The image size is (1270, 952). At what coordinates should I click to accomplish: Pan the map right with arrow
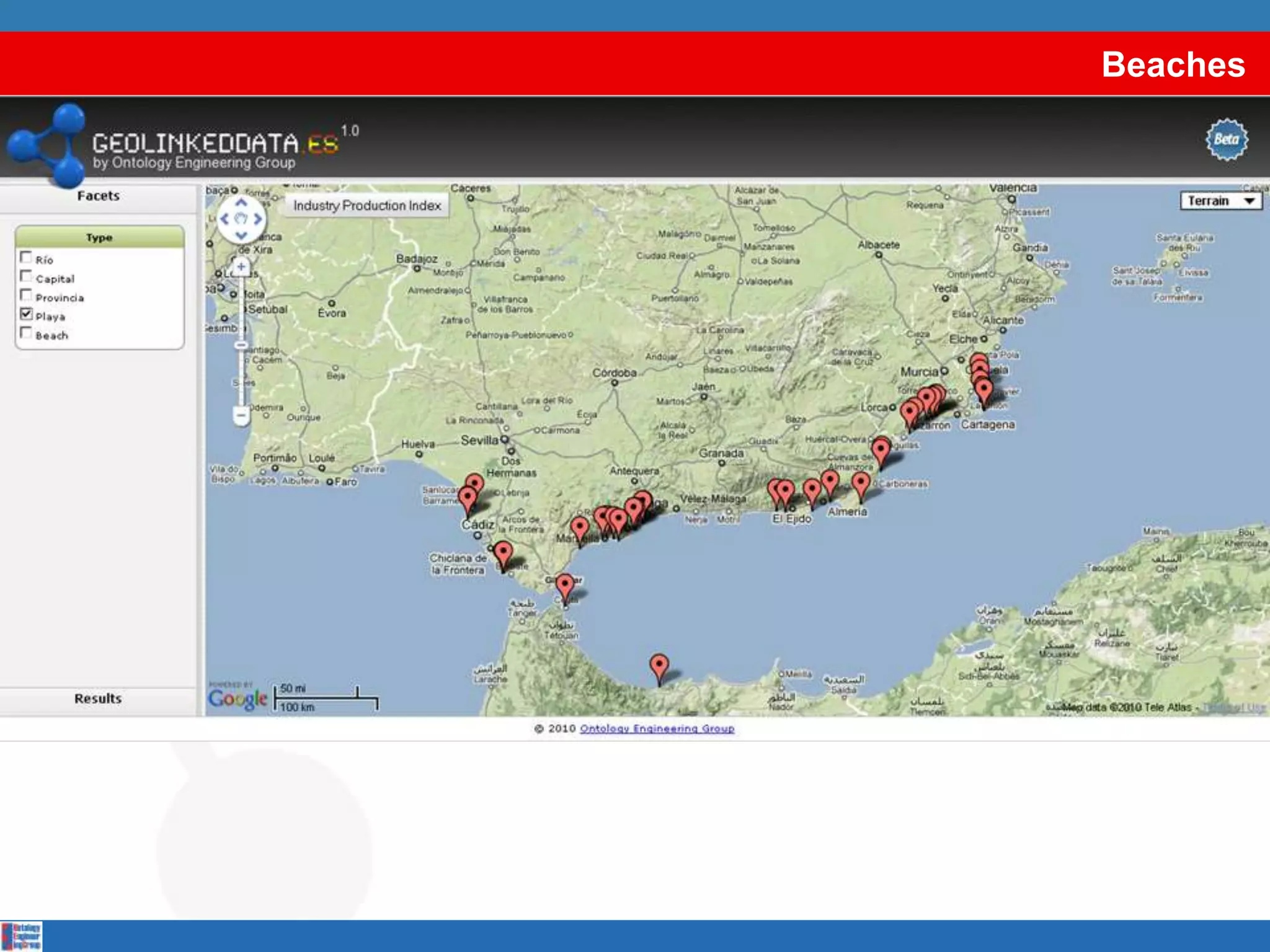tap(257, 219)
